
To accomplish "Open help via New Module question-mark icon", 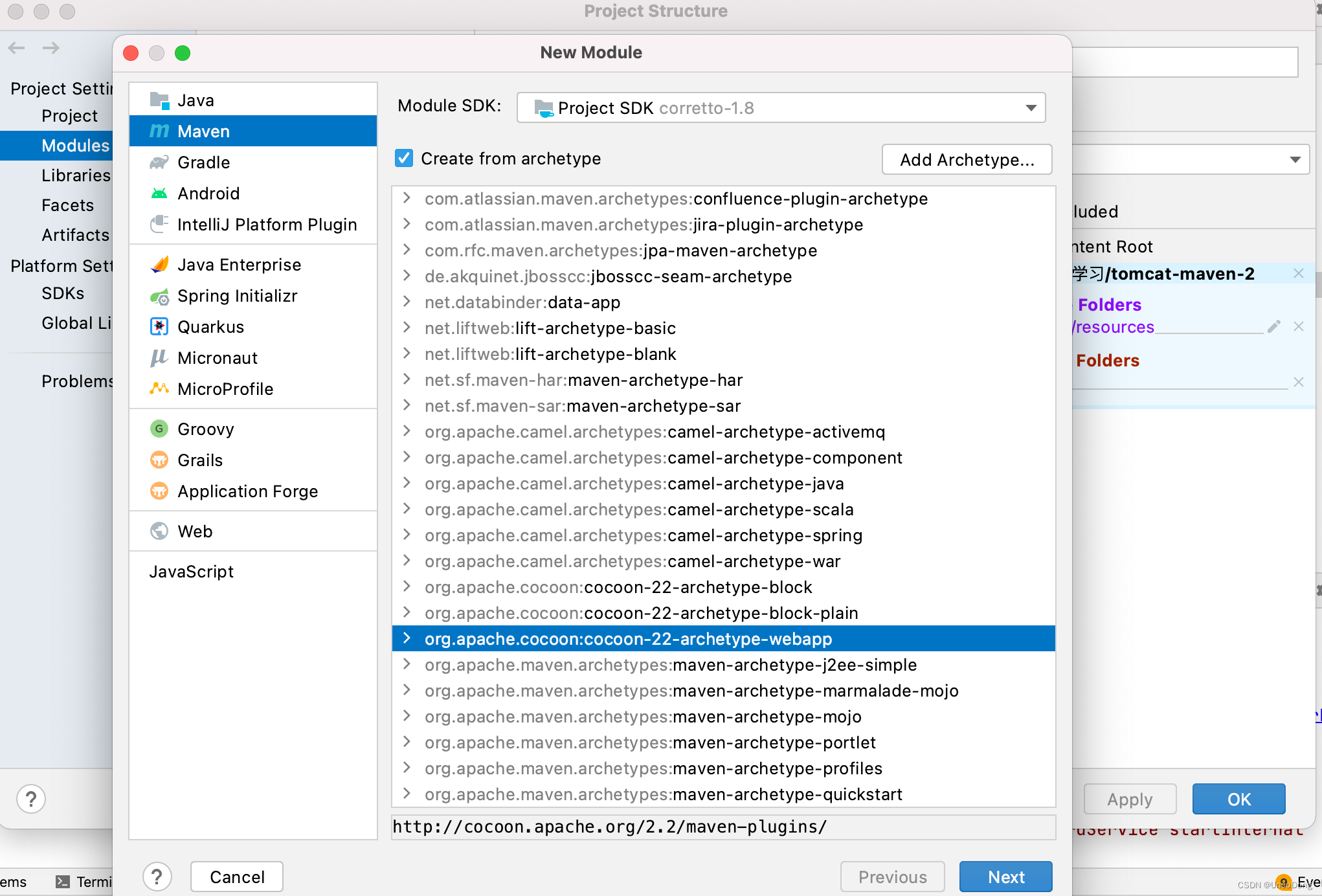I will coord(157,877).
